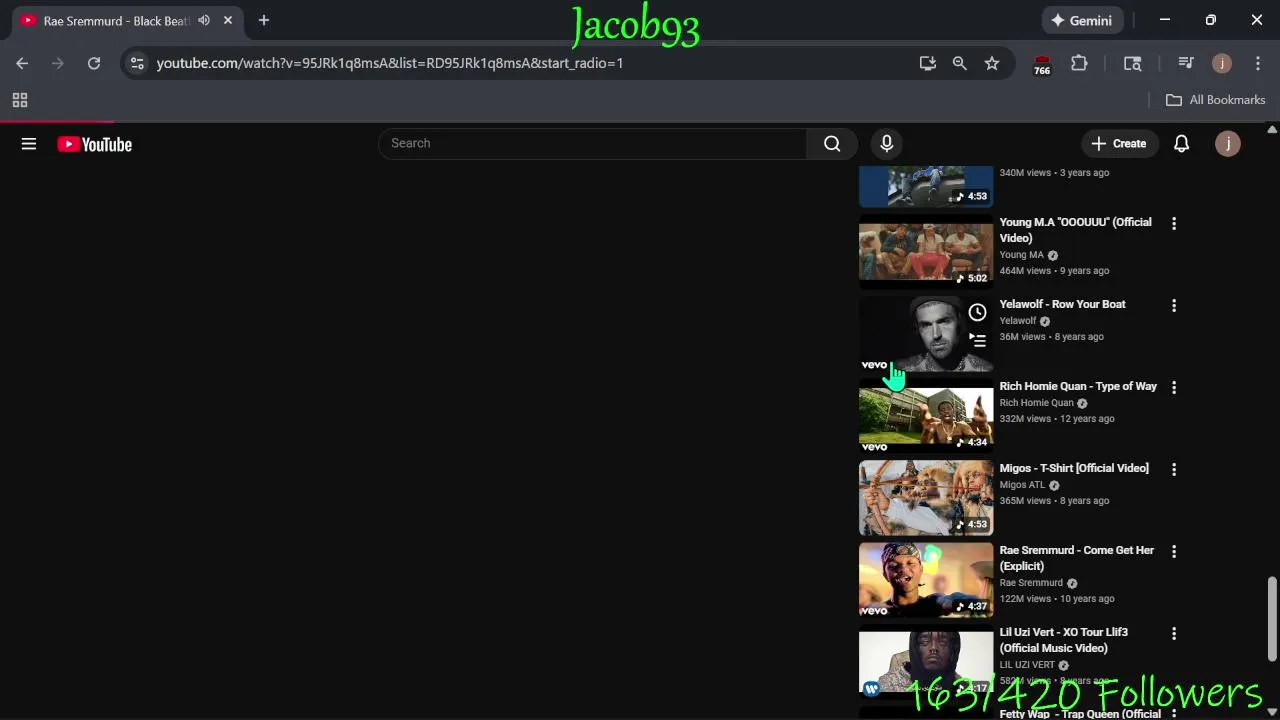Viewport: 1280px width, 720px height.
Task: Open options for Rich Homie Quan video
Action: pyautogui.click(x=1174, y=388)
